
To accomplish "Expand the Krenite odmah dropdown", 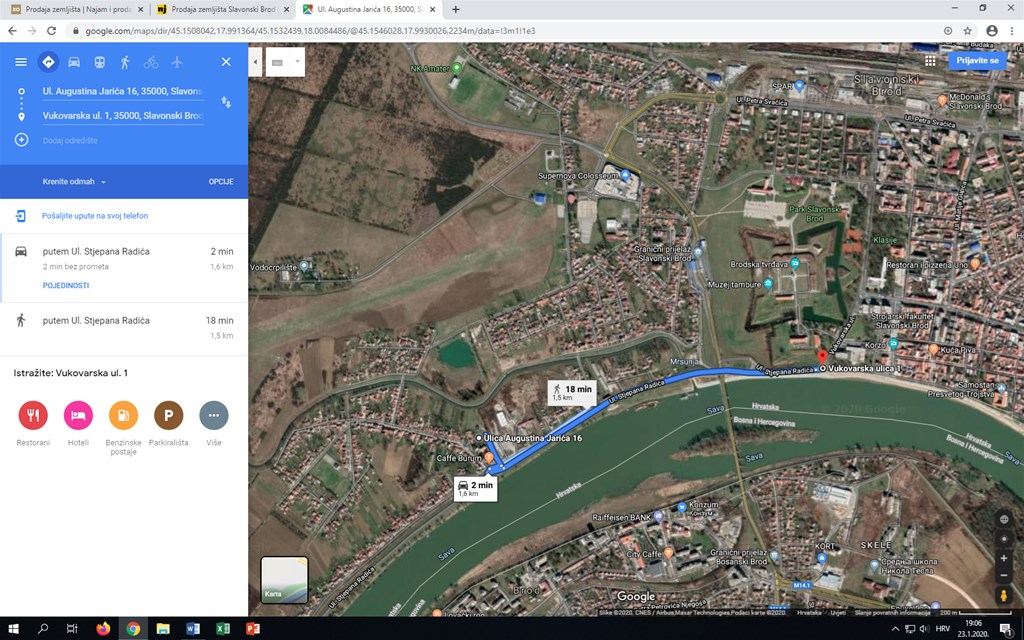I will [74, 182].
